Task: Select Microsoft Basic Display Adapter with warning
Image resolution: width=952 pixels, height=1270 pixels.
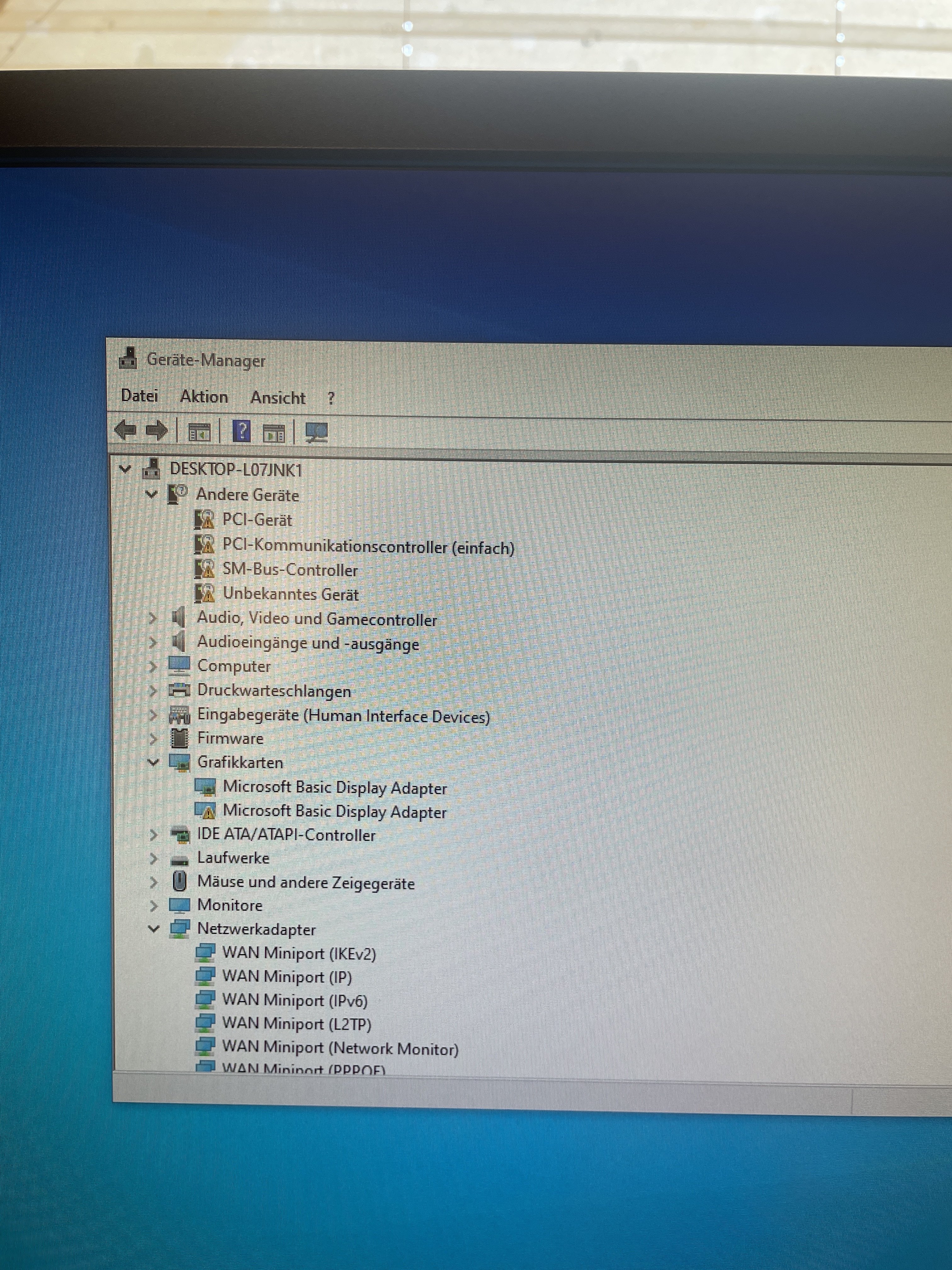Action: coord(334,812)
